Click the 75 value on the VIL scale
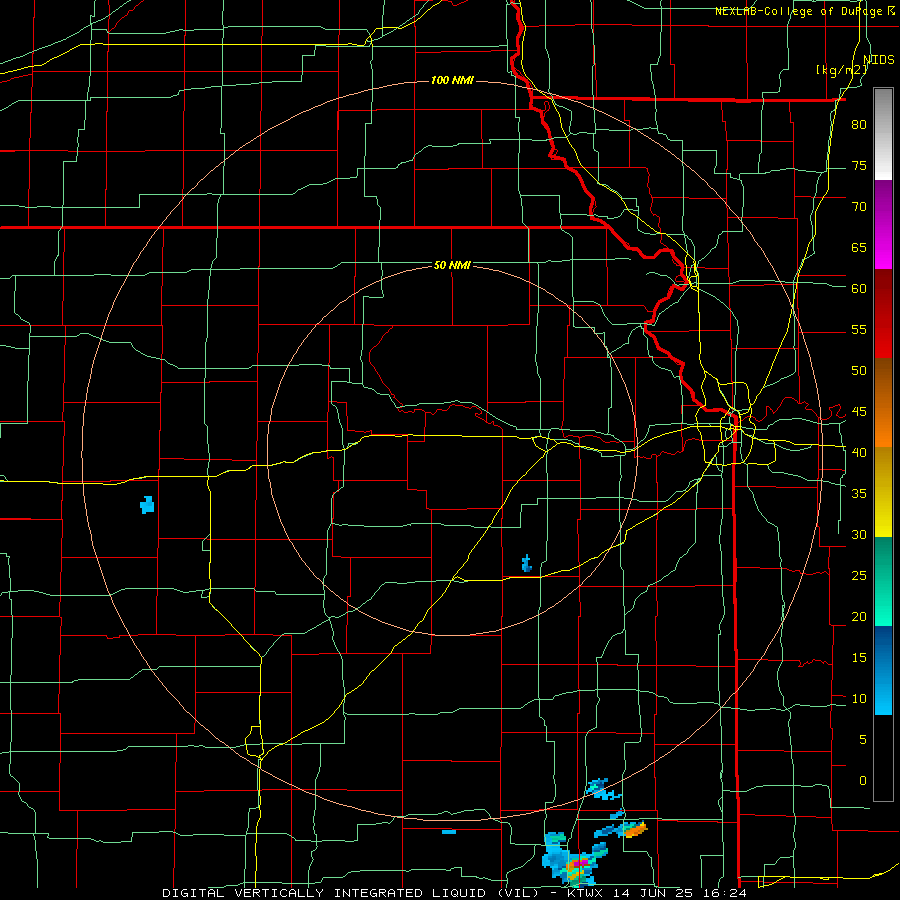 (x=859, y=165)
